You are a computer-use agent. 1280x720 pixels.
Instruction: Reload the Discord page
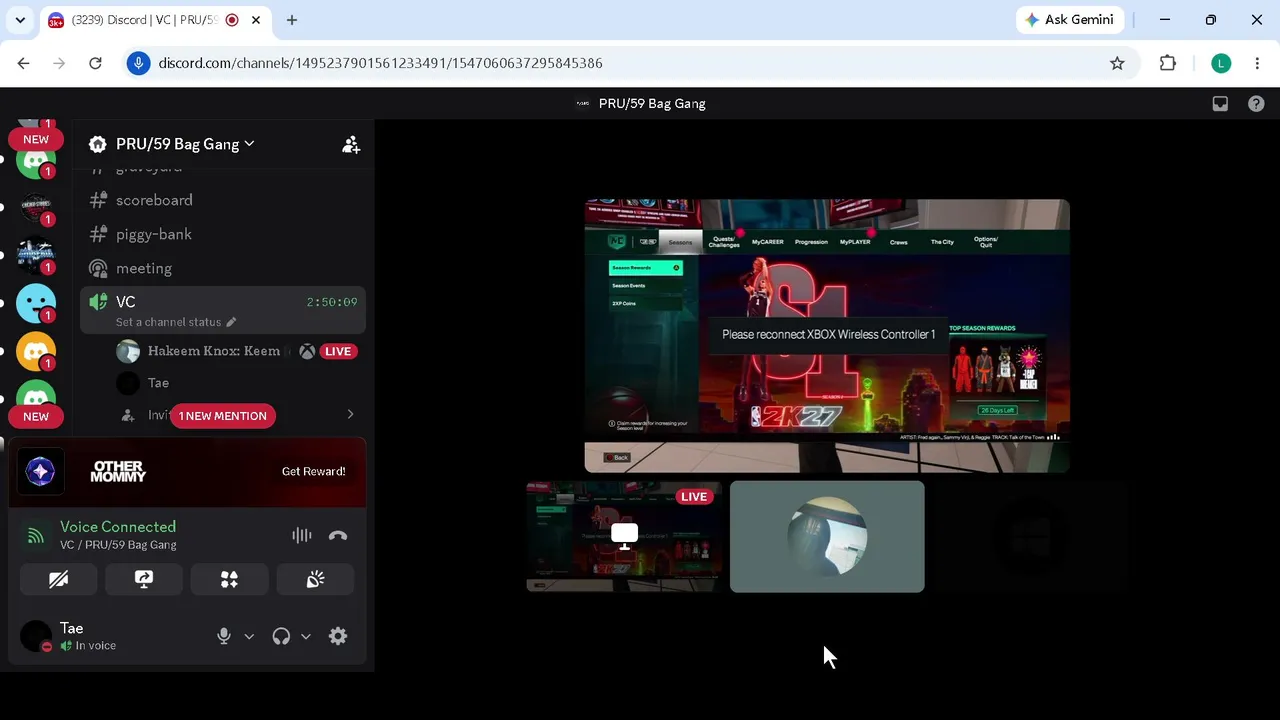pyautogui.click(x=95, y=63)
